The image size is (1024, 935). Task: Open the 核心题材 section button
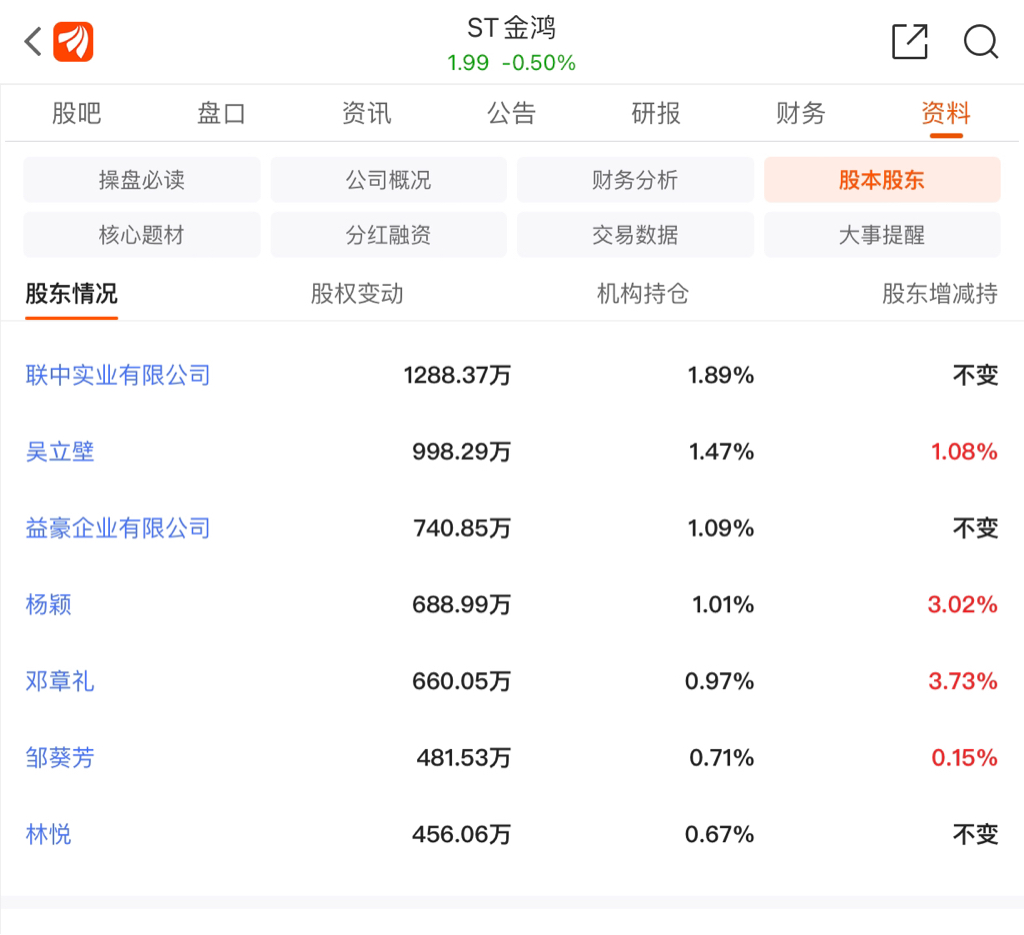click(142, 234)
